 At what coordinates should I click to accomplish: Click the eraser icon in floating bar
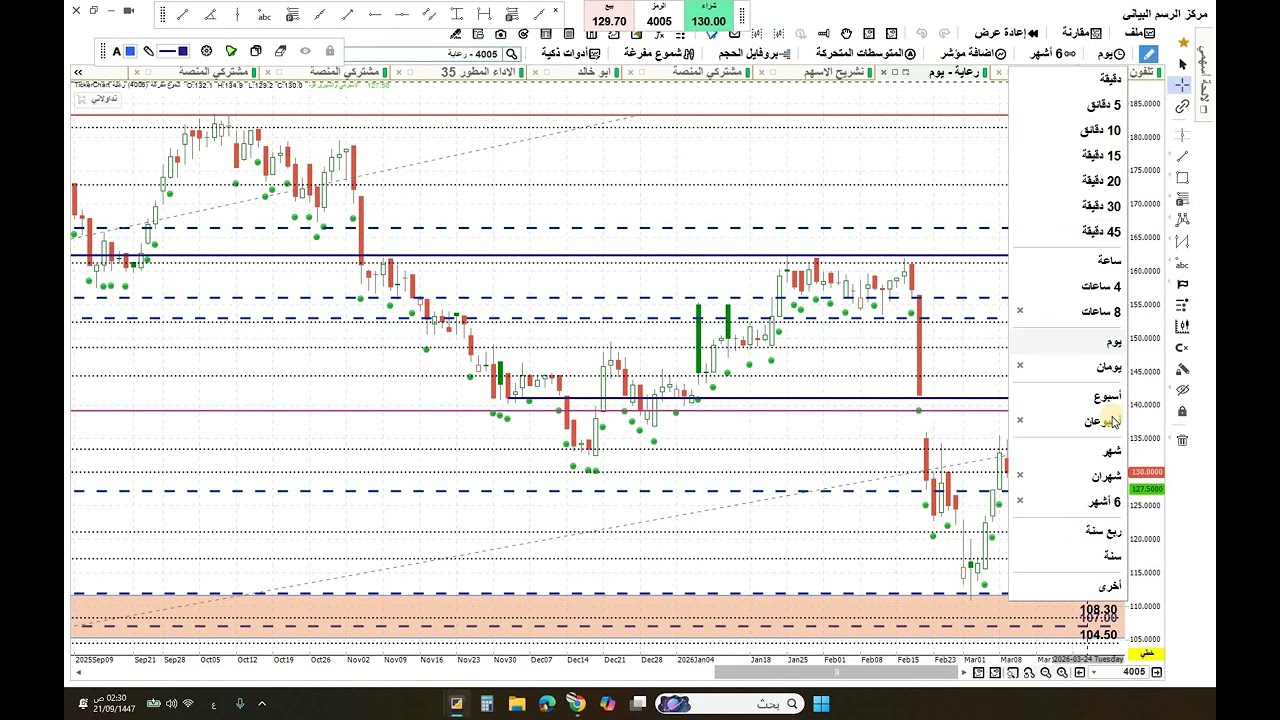[x=281, y=51]
